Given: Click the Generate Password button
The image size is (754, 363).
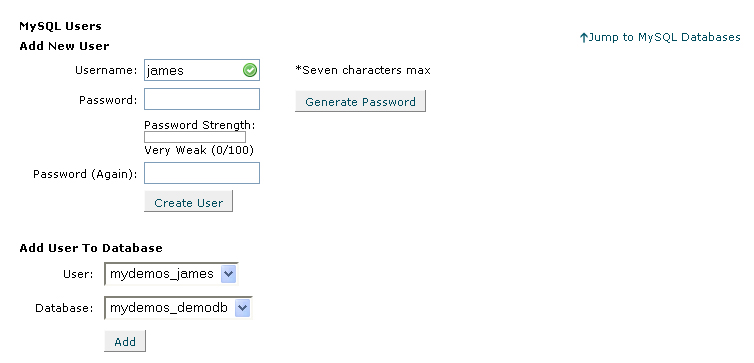Looking at the screenshot, I should (x=360, y=101).
